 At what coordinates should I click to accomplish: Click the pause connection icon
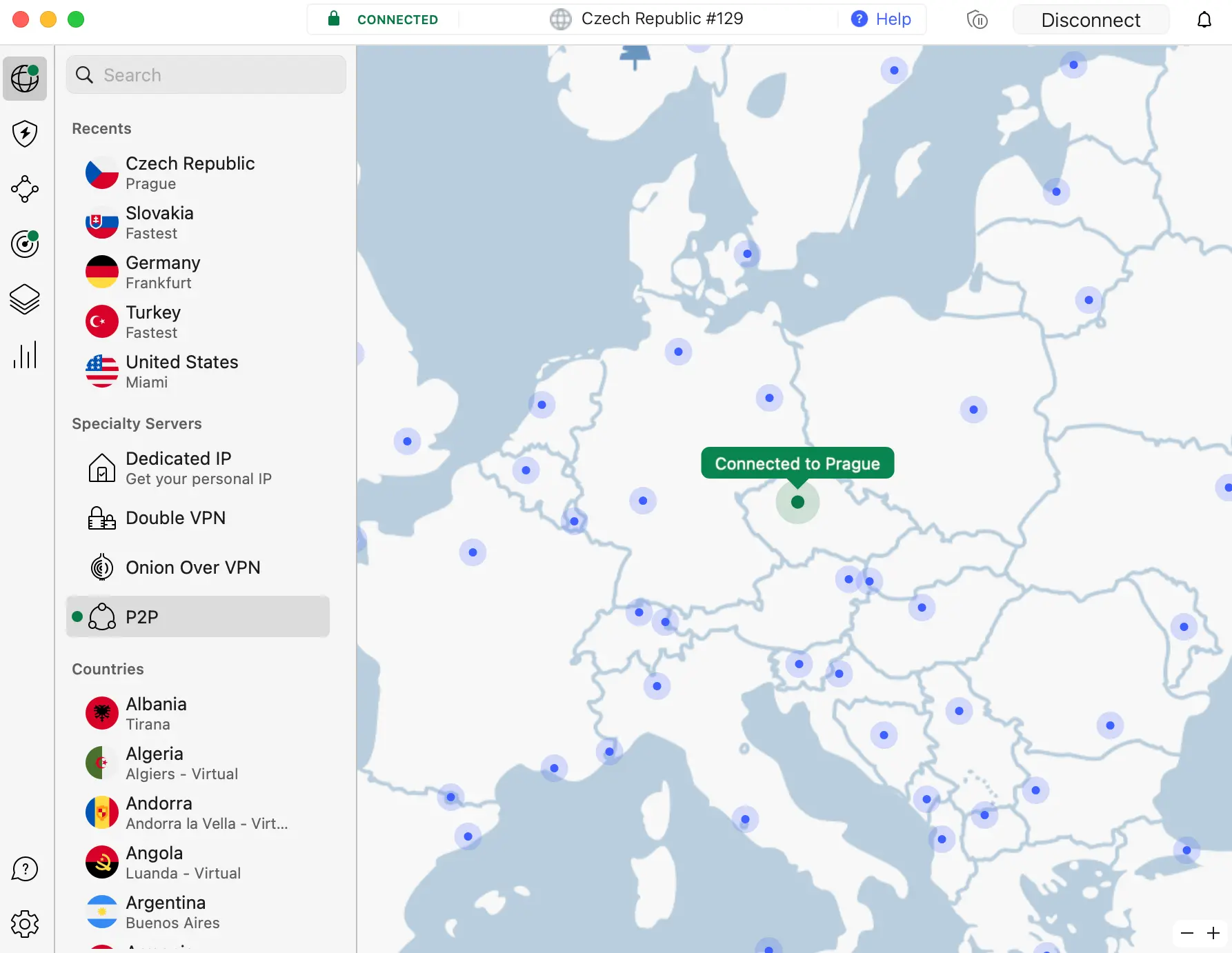click(x=977, y=20)
